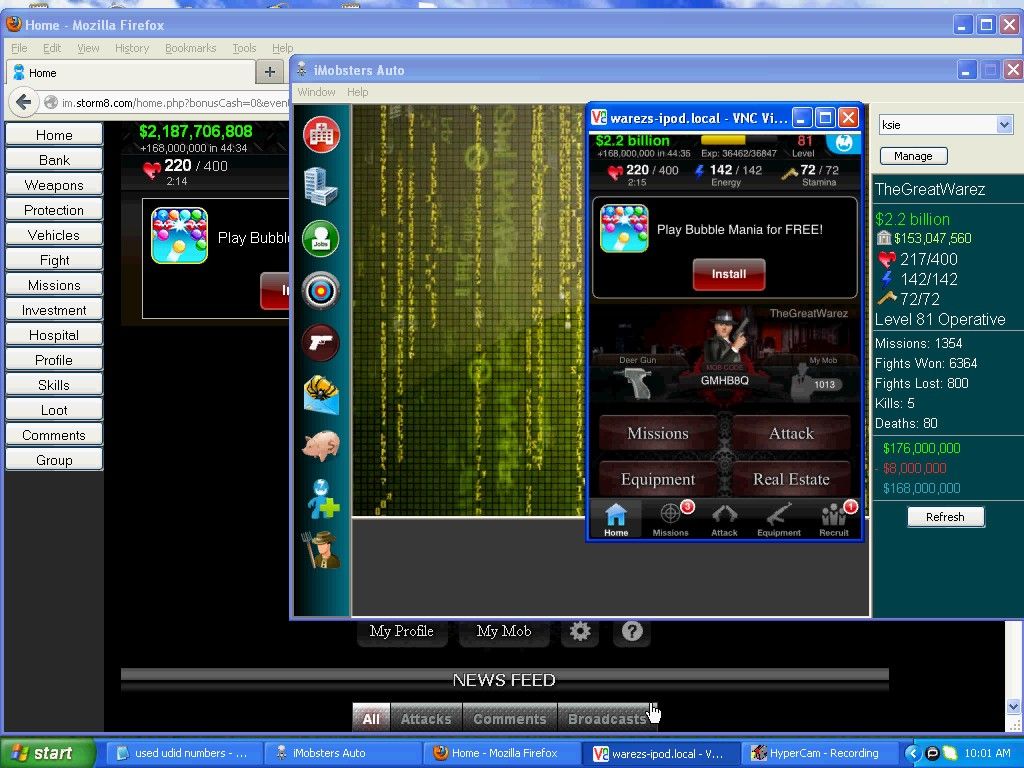
Task: Click the pistol icon in iMobsters Auto sidebar
Action: click(x=321, y=342)
